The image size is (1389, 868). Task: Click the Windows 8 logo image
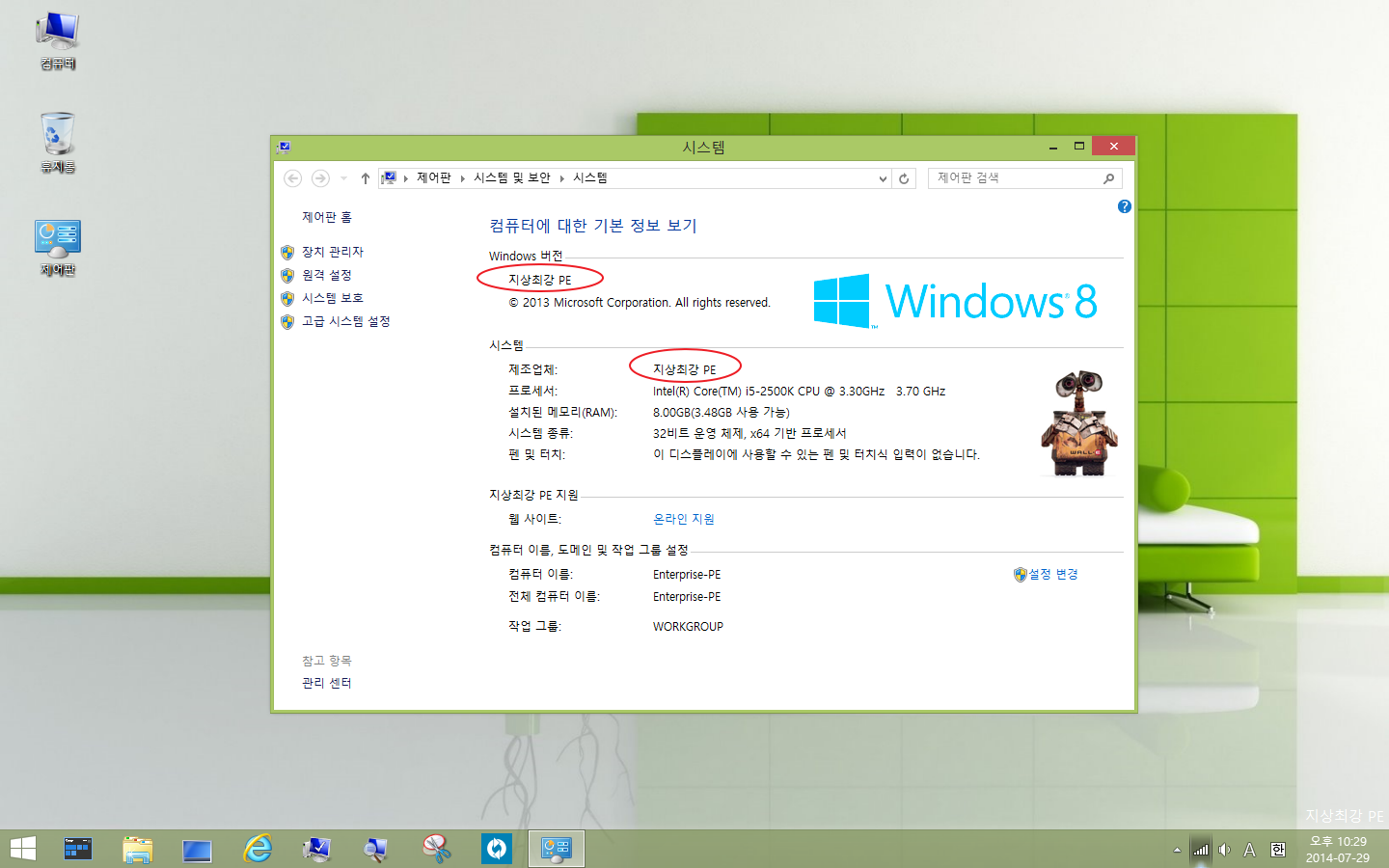[956, 301]
